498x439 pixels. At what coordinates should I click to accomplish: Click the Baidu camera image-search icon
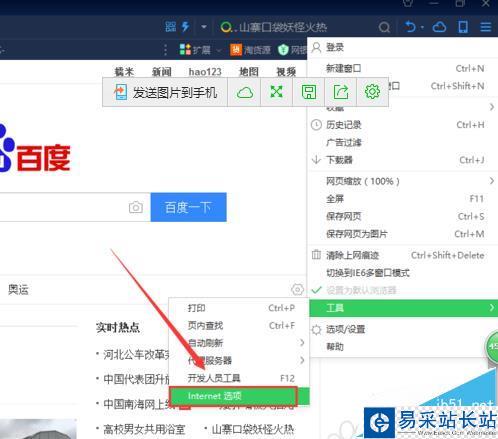tap(136, 207)
